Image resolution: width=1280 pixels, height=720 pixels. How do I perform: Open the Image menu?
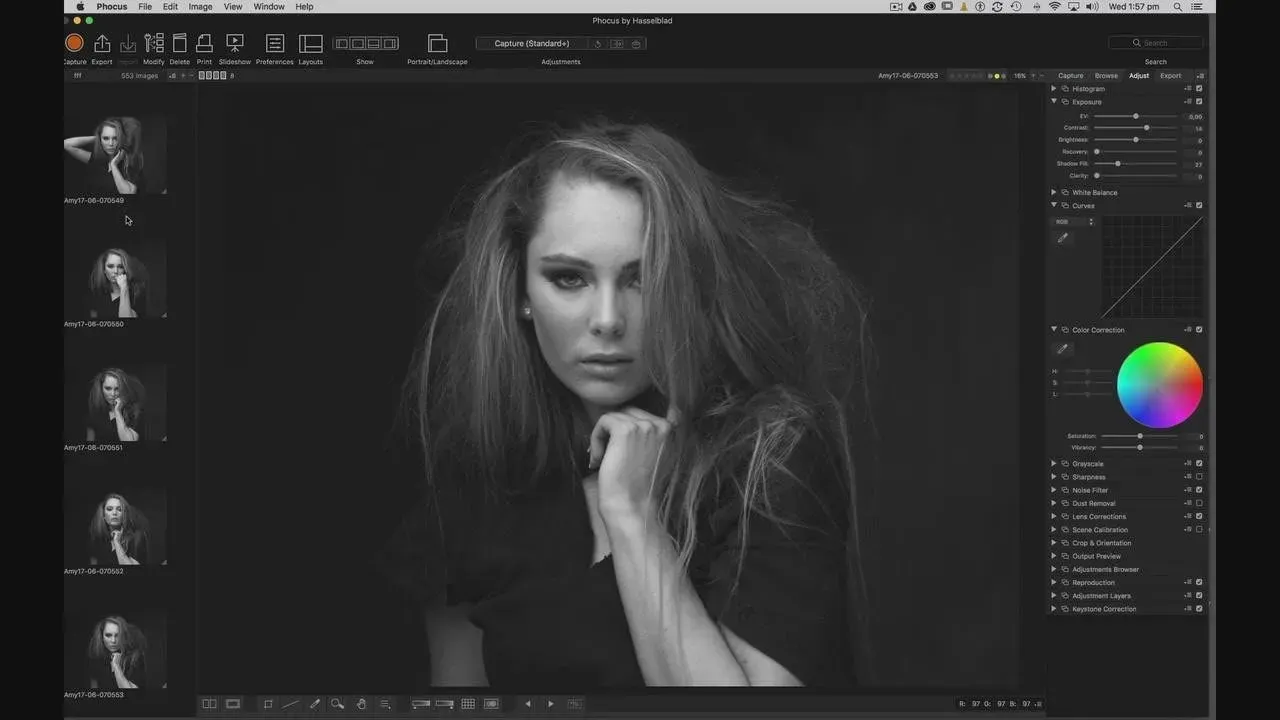coord(200,7)
